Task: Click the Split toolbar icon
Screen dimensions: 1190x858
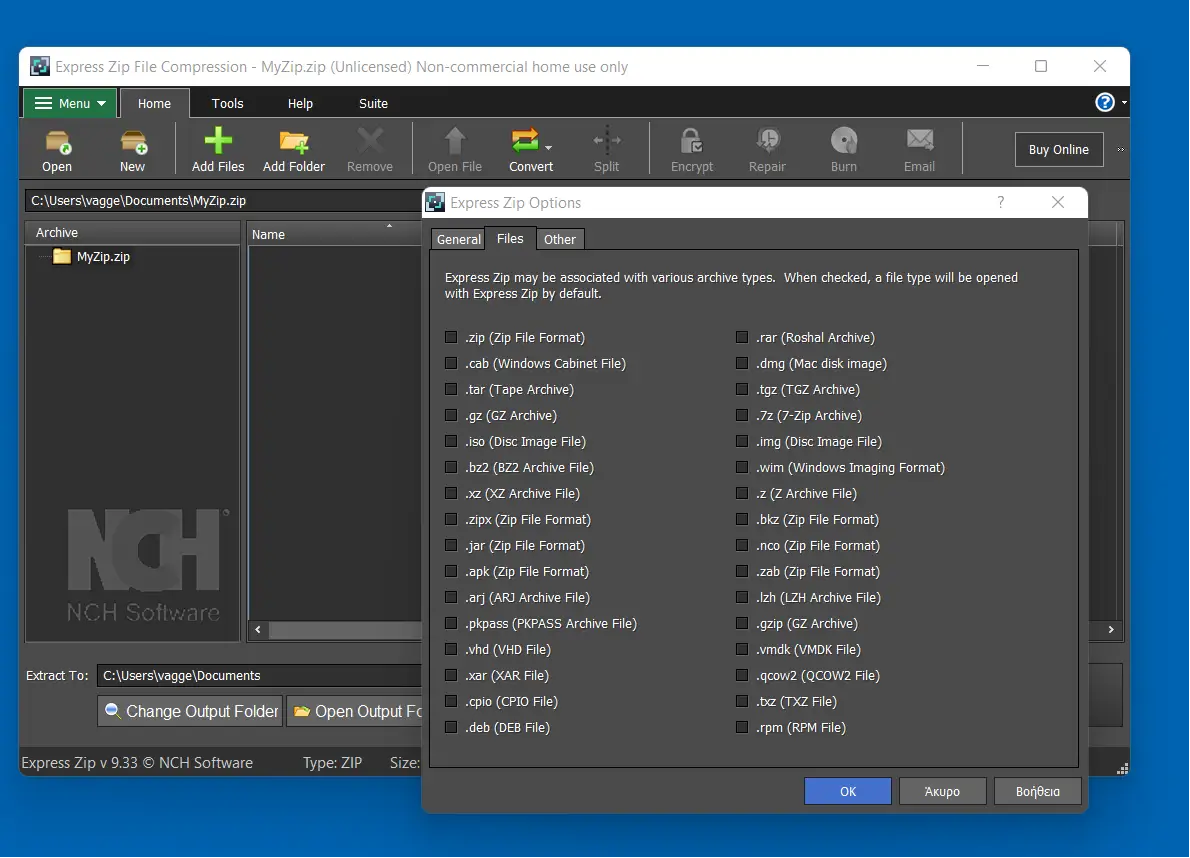Action: 606,140
